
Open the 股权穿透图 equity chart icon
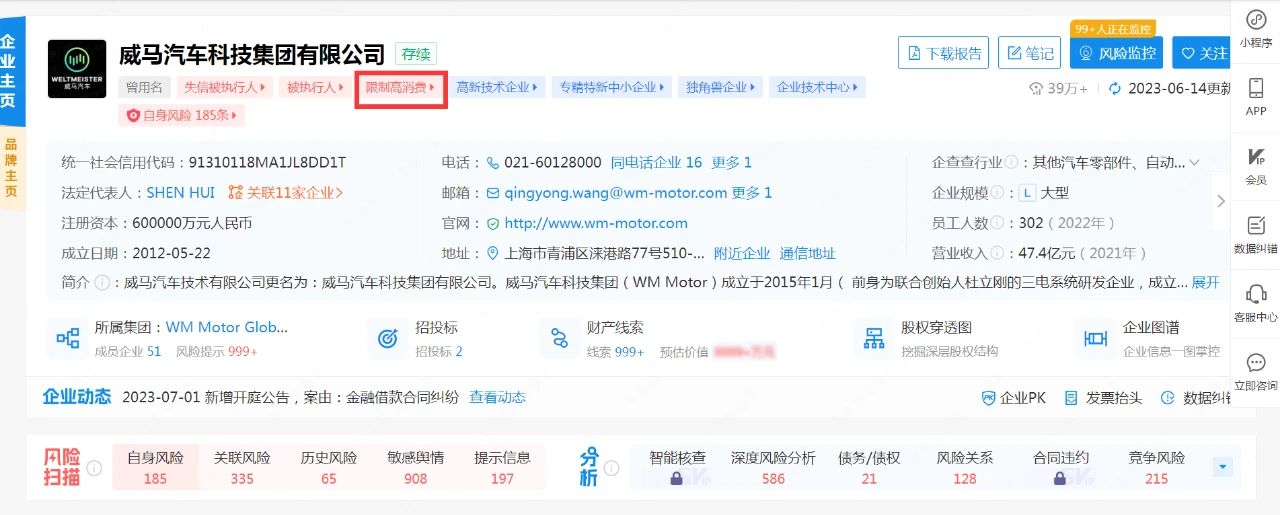pos(875,338)
